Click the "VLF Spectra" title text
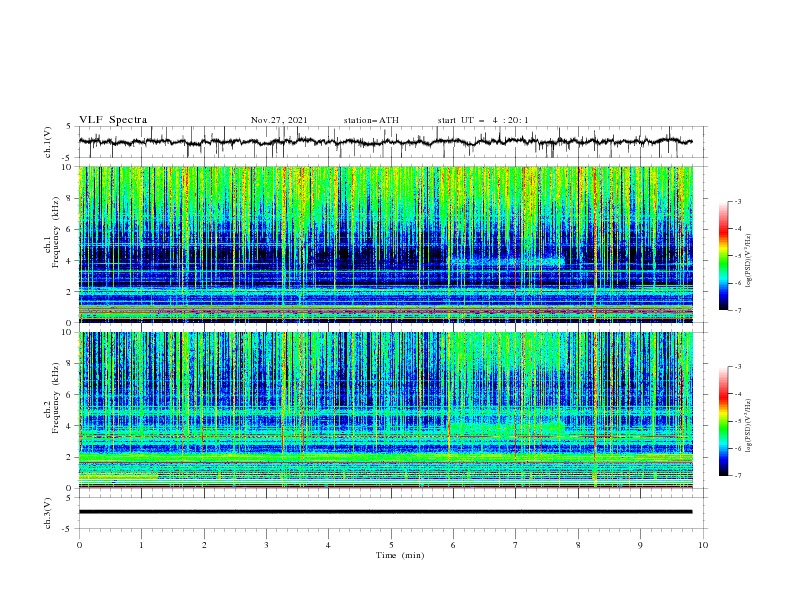This screenshot has width=792, height=612. [113, 120]
